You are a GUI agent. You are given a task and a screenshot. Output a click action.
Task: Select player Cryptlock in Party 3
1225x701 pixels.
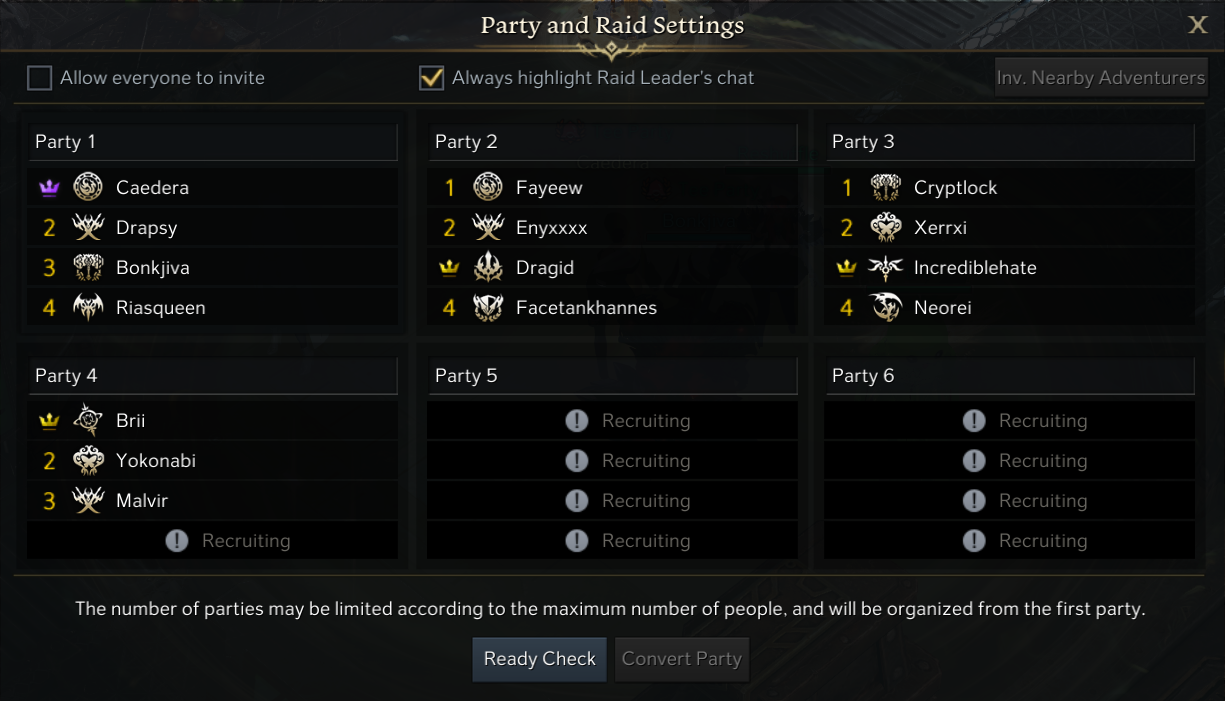(x=955, y=188)
